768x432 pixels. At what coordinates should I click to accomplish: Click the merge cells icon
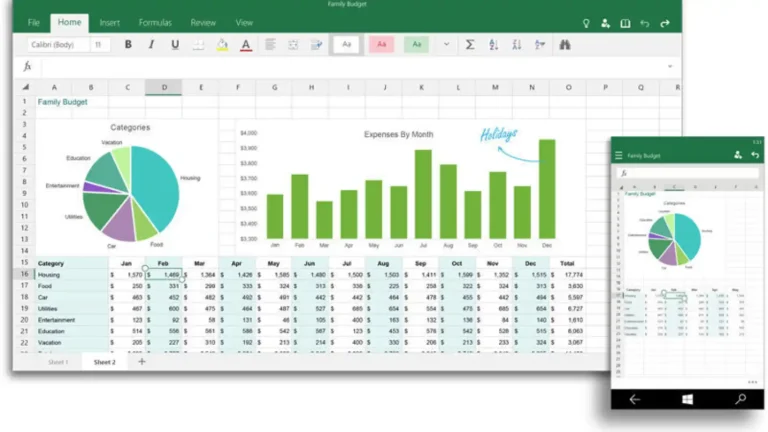pos(293,45)
